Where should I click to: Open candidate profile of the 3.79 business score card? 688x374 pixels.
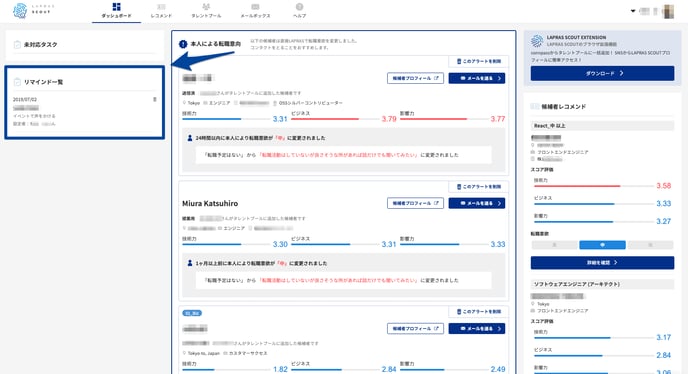[x=415, y=78]
